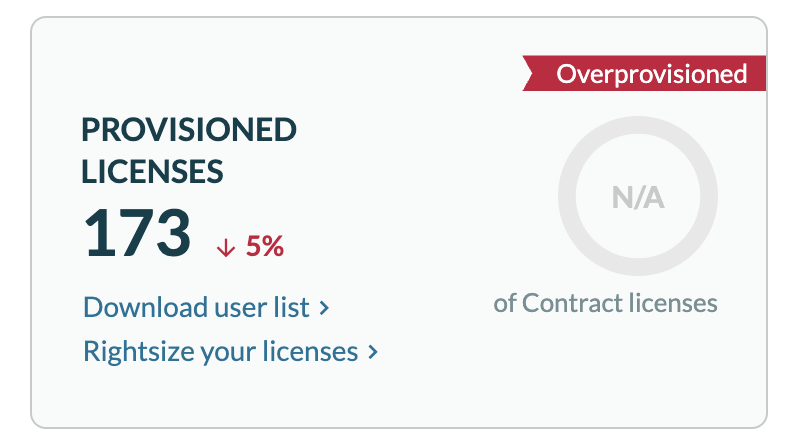Click the word 'licenses' in the Rightsize link
Image resolution: width=805 pixels, height=445 pixels.
312,352
